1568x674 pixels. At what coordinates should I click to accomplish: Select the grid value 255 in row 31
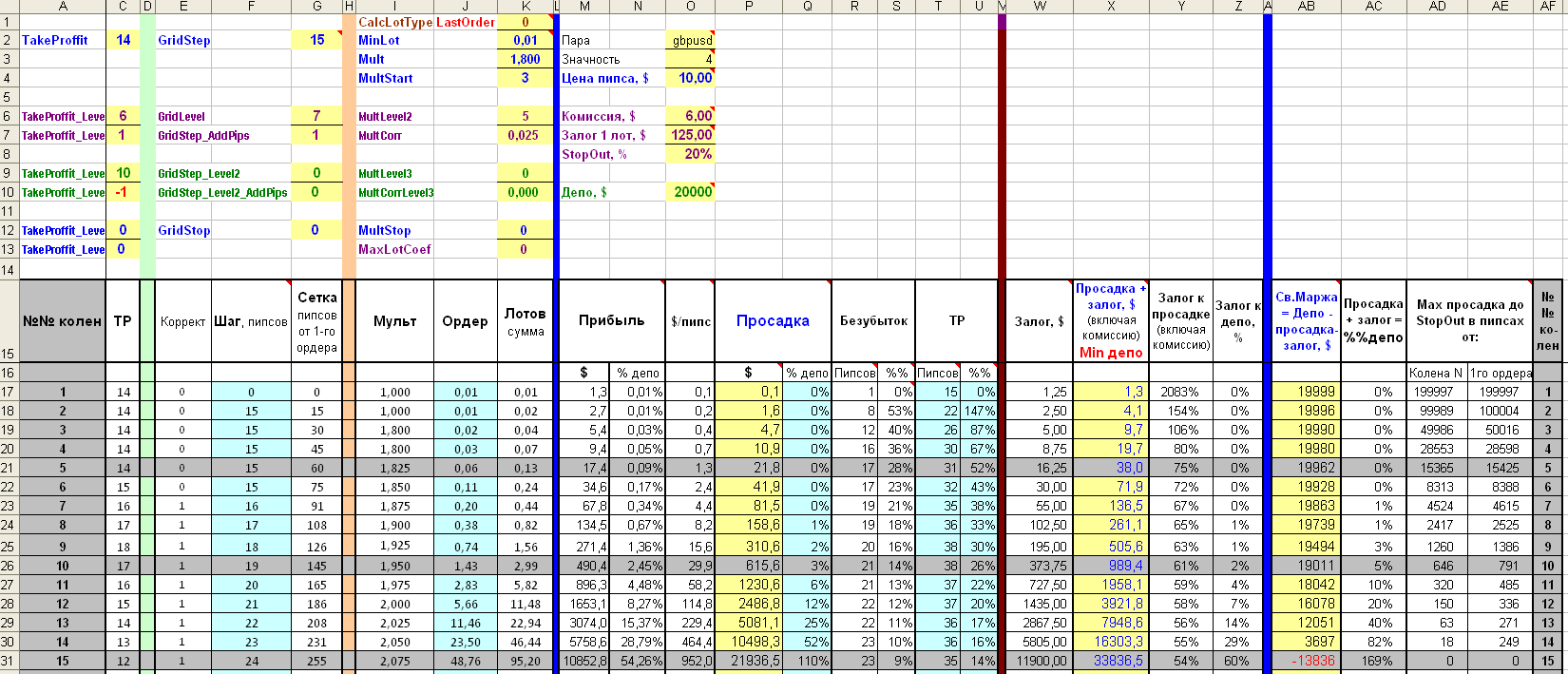pos(316,661)
